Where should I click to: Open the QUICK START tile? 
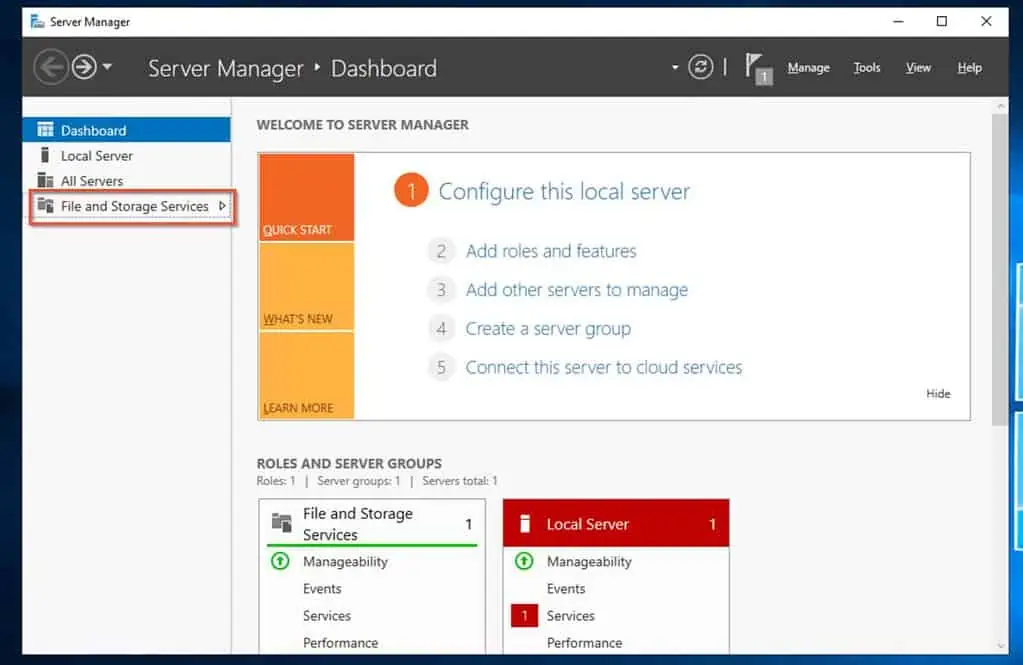[x=306, y=197]
